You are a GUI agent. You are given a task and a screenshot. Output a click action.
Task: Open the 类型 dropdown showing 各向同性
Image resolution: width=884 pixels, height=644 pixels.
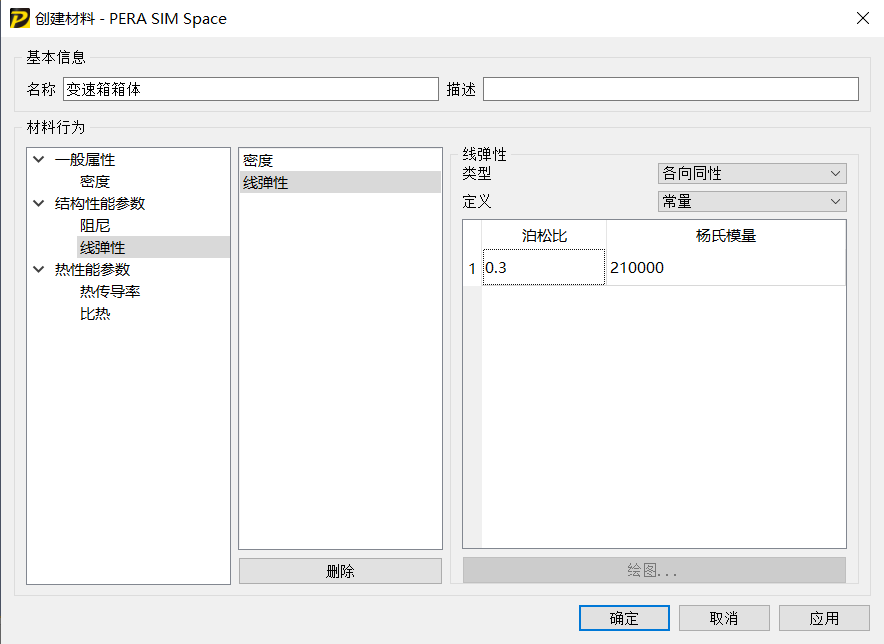tap(751, 173)
